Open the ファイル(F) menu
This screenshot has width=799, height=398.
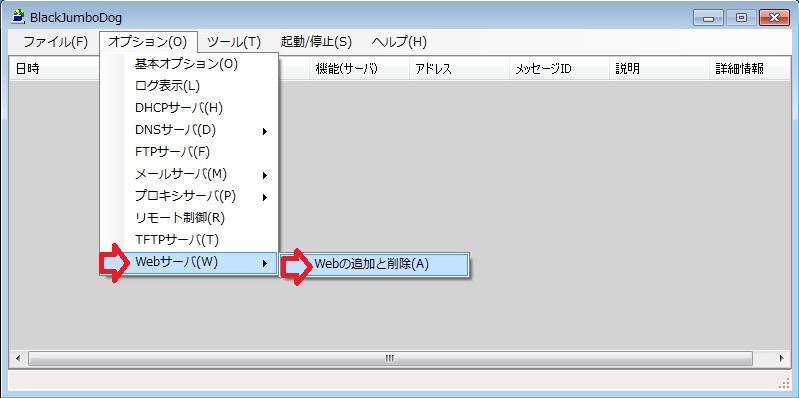(56, 42)
